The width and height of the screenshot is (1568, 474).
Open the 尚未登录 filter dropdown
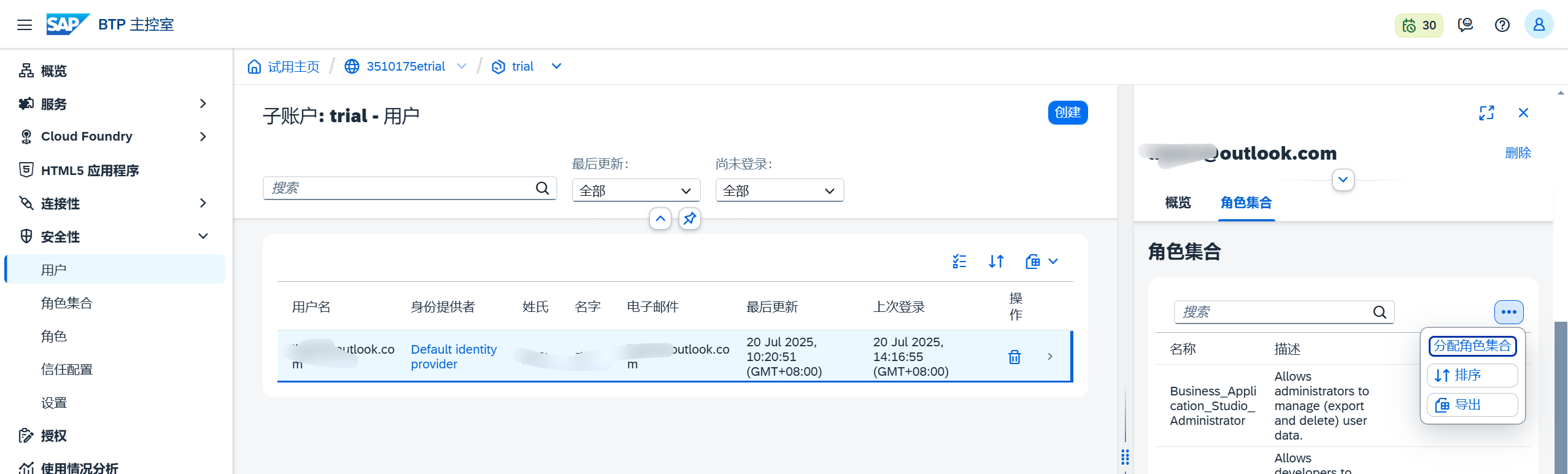click(x=779, y=190)
